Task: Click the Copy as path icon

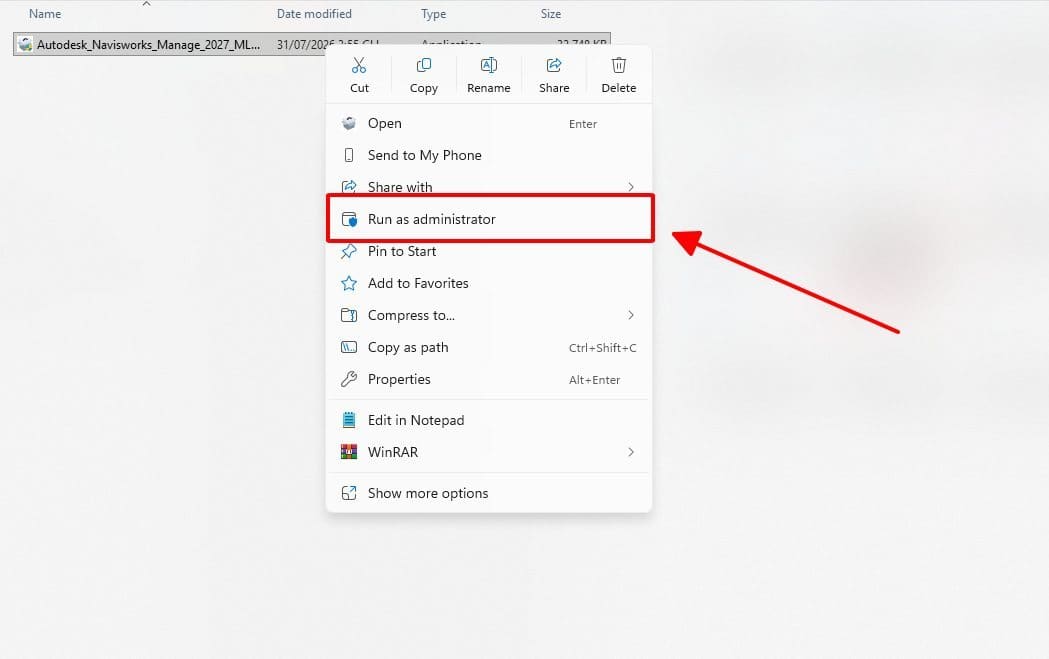Action: tap(349, 347)
